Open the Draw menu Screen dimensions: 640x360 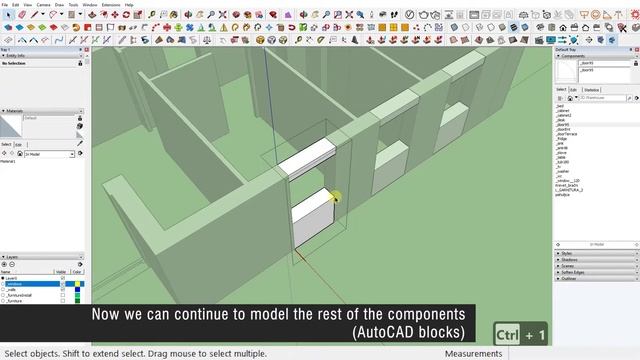(x=59, y=4)
